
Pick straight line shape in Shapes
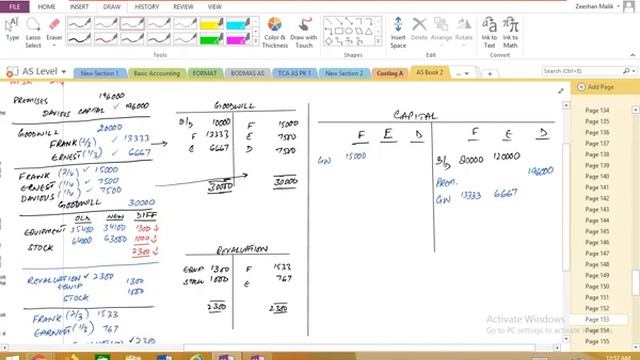pos(329,21)
